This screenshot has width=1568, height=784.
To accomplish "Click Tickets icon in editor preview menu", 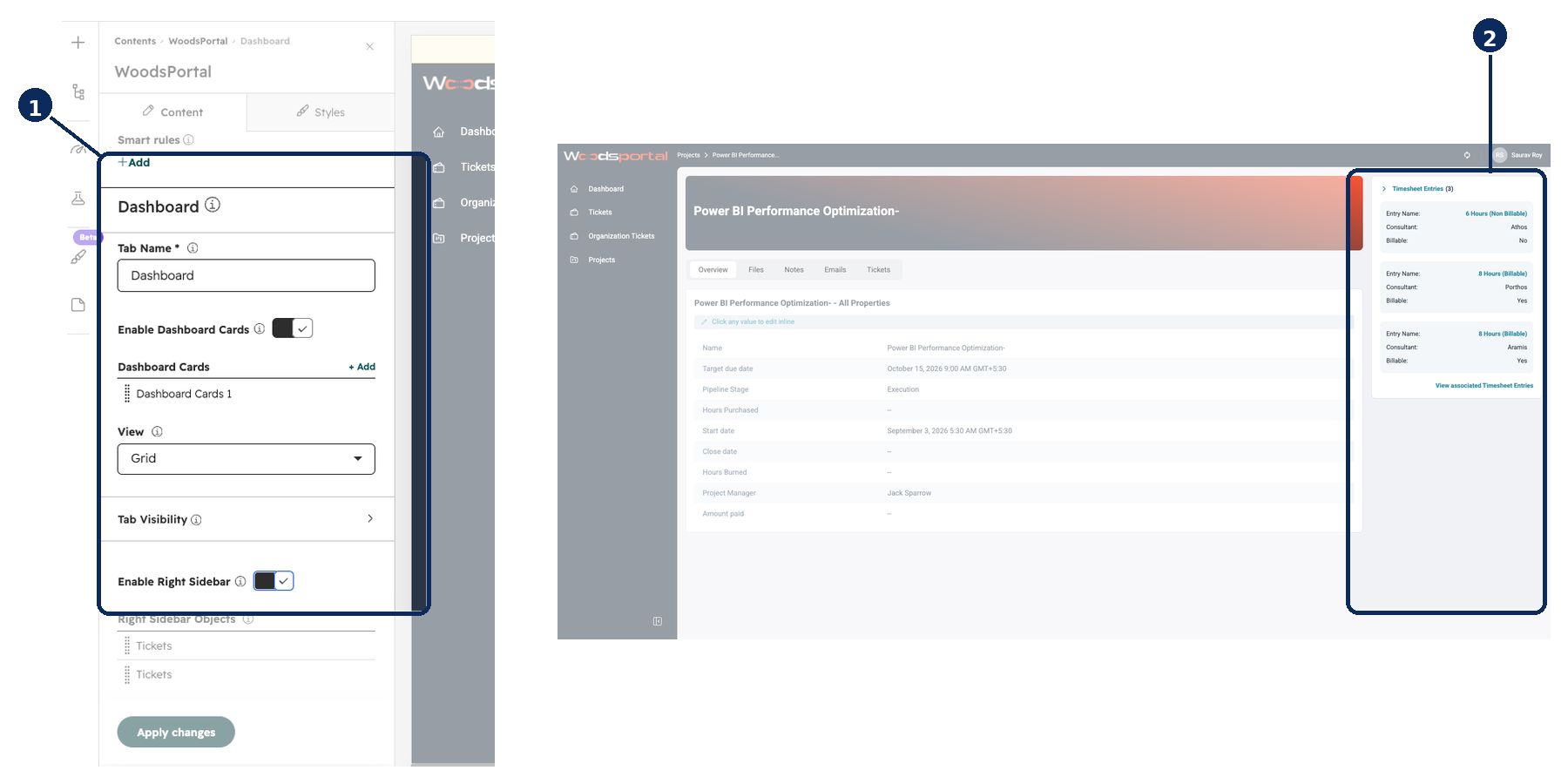I will click(x=439, y=167).
